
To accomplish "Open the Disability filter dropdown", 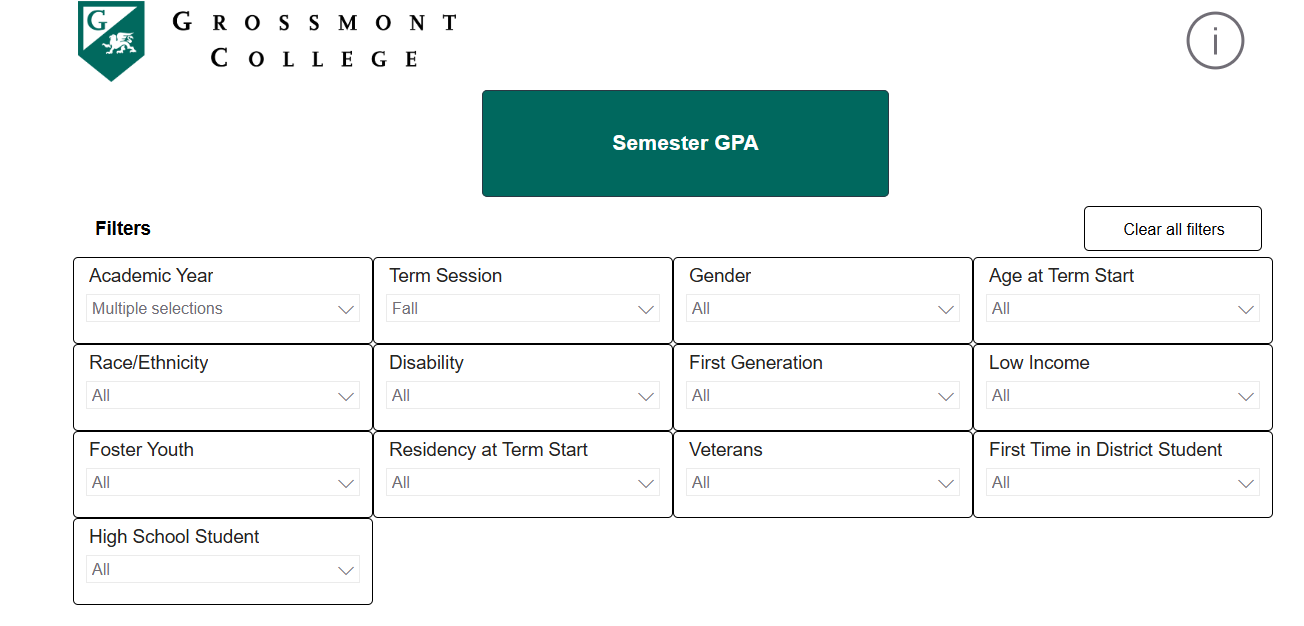I will point(522,395).
